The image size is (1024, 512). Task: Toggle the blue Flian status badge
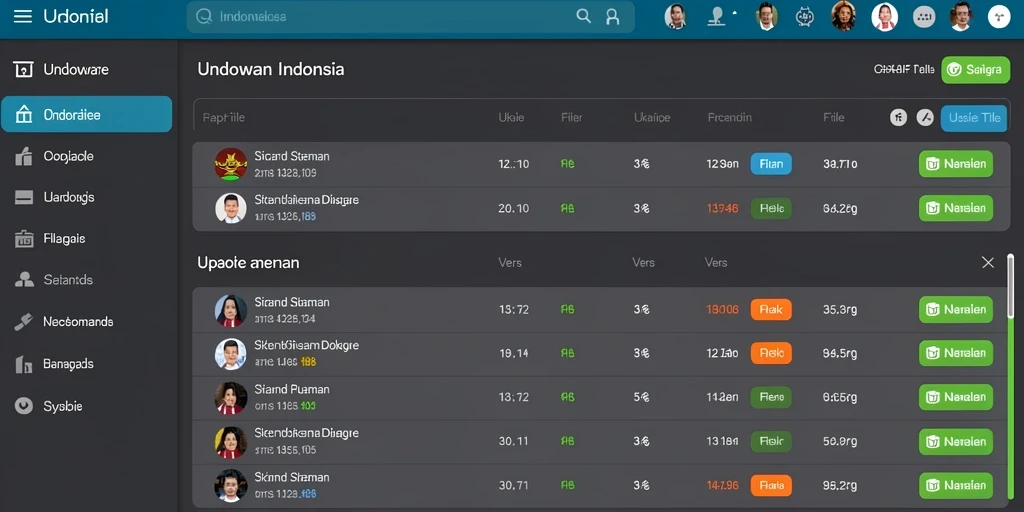[771, 164]
